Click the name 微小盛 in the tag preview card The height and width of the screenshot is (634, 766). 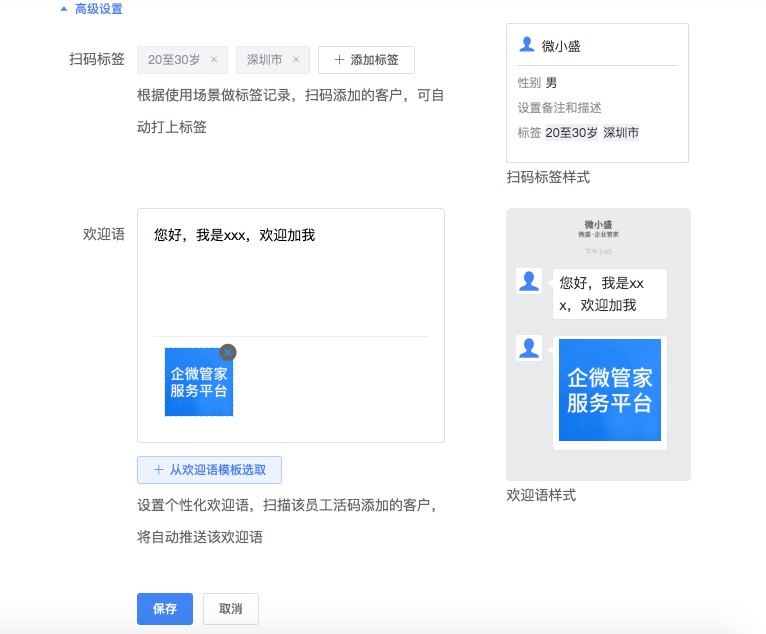(x=561, y=46)
